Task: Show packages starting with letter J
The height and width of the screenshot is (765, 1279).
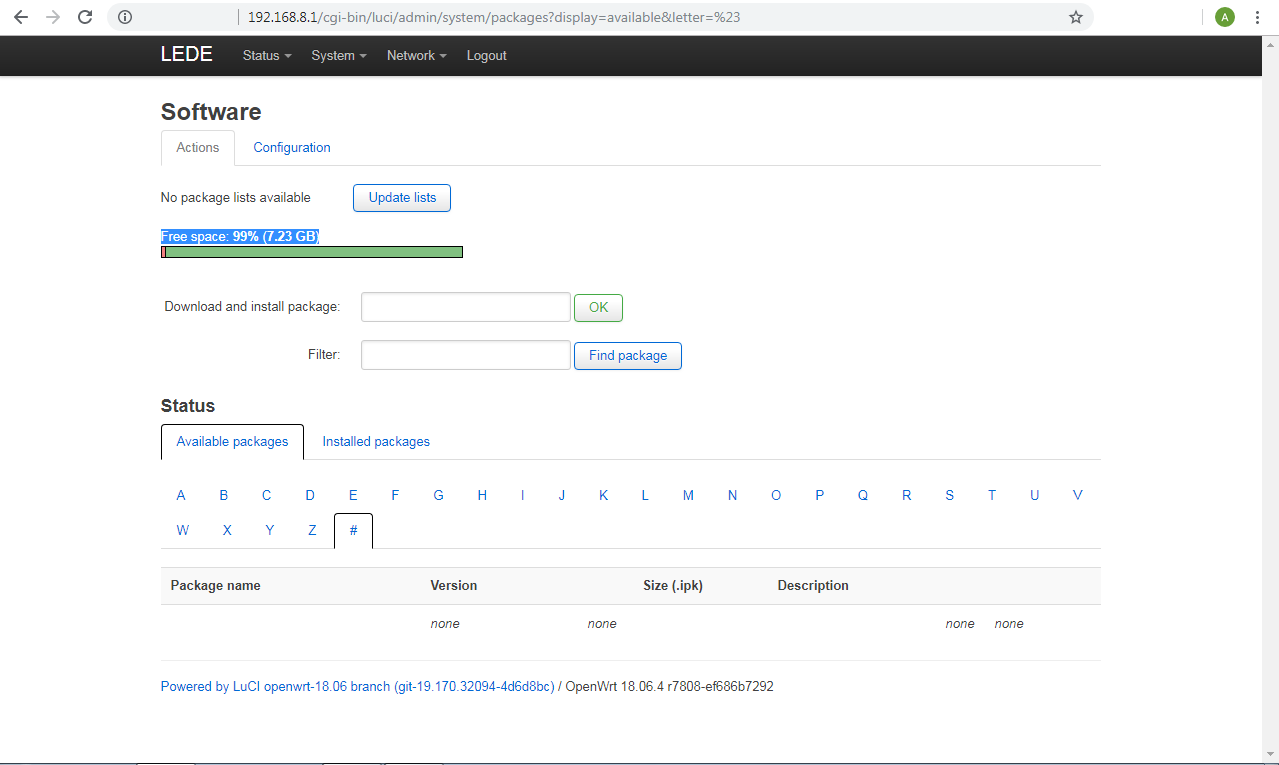Action: [x=562, y=496]
